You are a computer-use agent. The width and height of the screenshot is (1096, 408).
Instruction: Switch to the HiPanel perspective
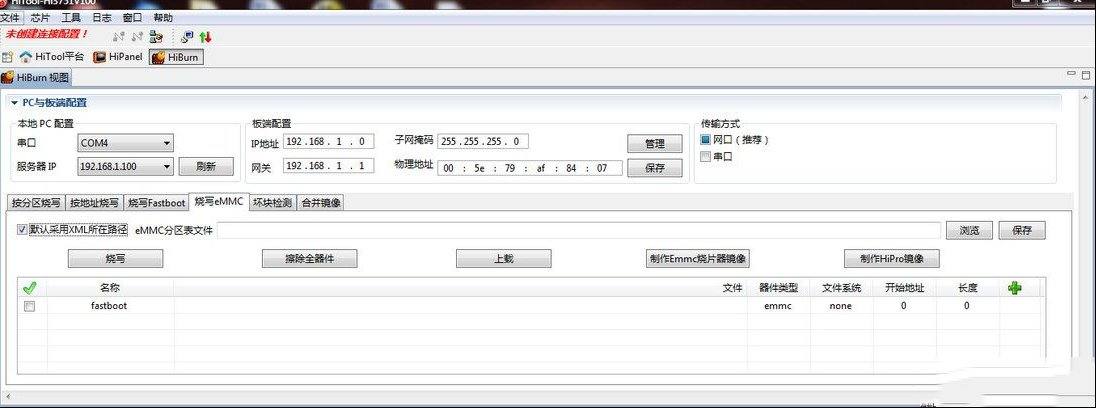[118, 57]
